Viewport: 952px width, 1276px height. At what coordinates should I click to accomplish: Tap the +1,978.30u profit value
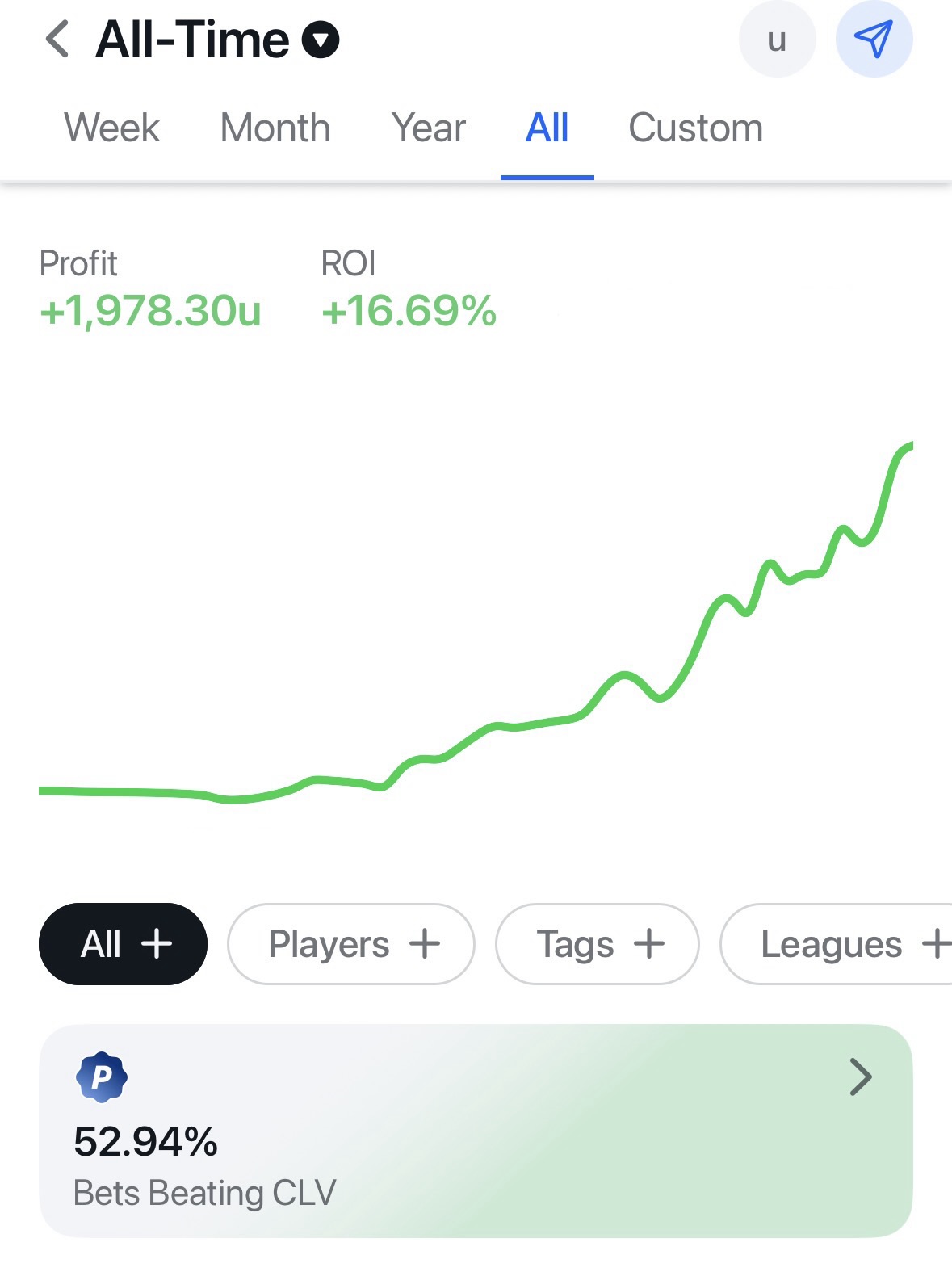[x=151, y=312]
